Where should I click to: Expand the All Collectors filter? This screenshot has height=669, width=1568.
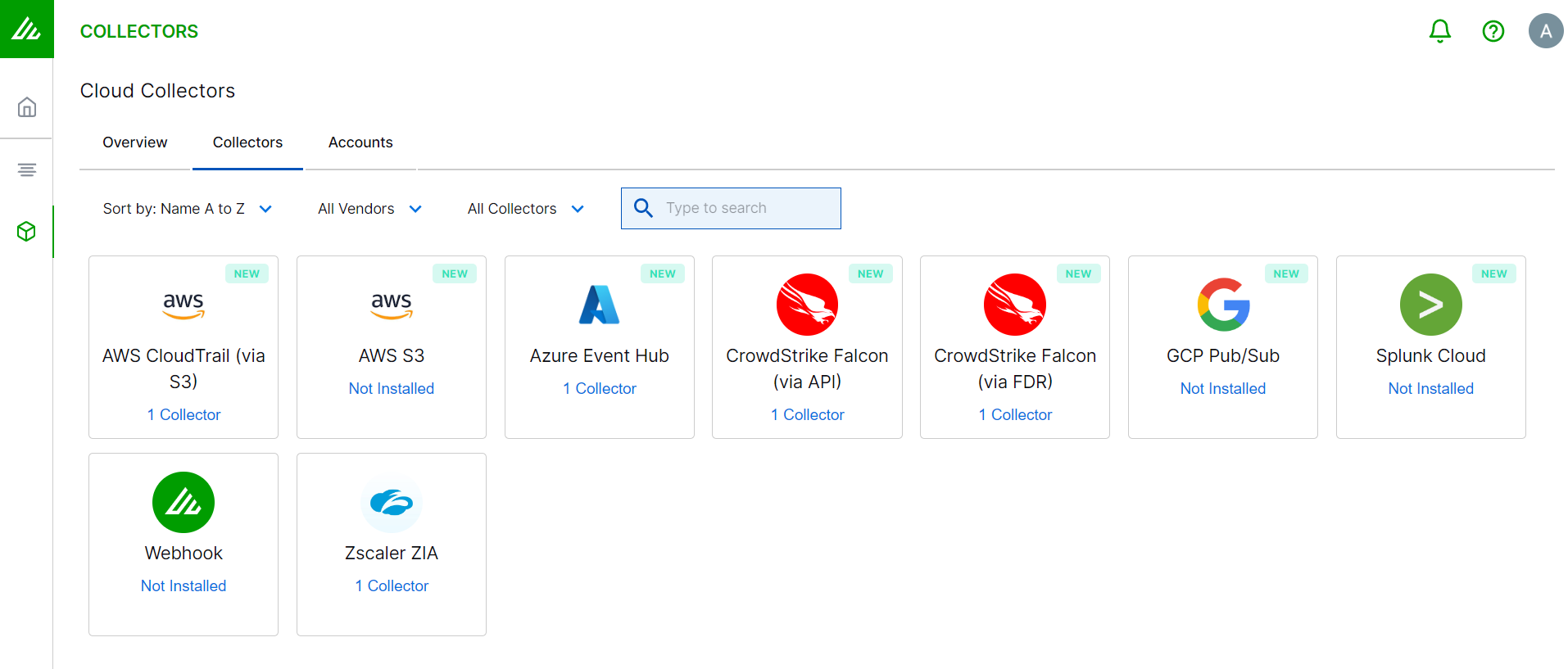tap(526, 209)
